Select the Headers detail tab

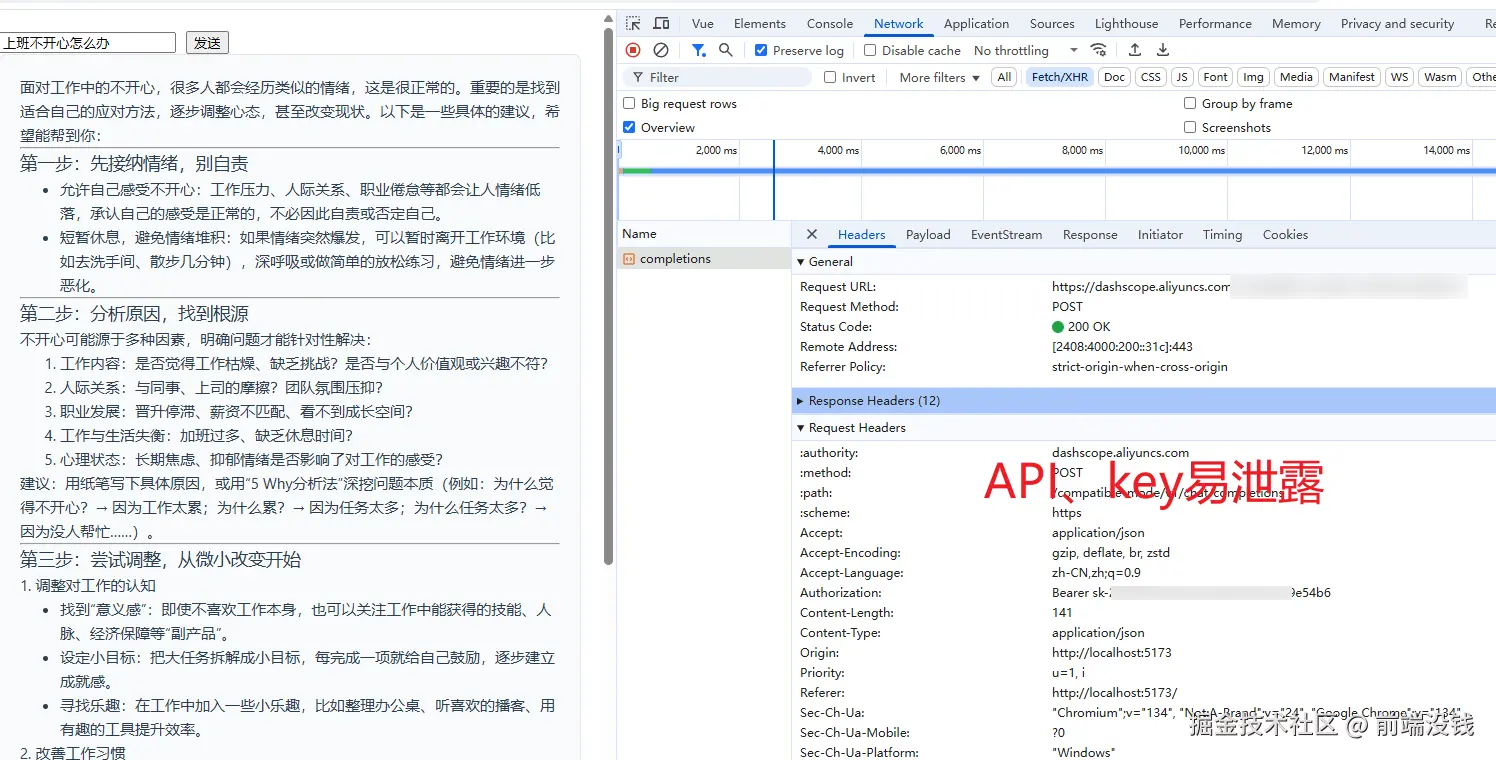(x=861, y=235)
